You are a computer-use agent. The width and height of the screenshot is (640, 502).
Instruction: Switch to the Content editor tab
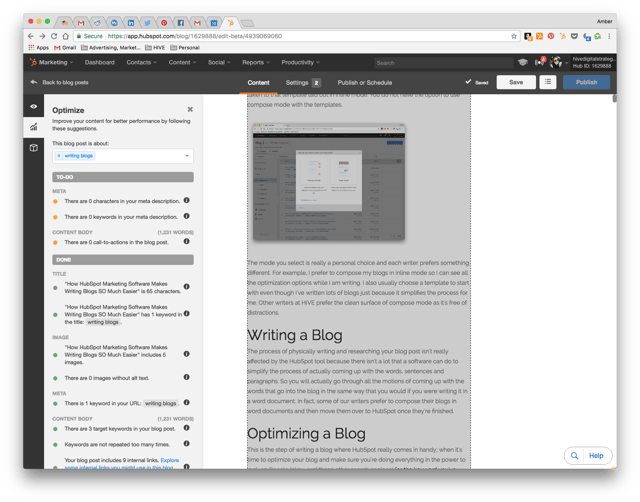pos(258,82)
